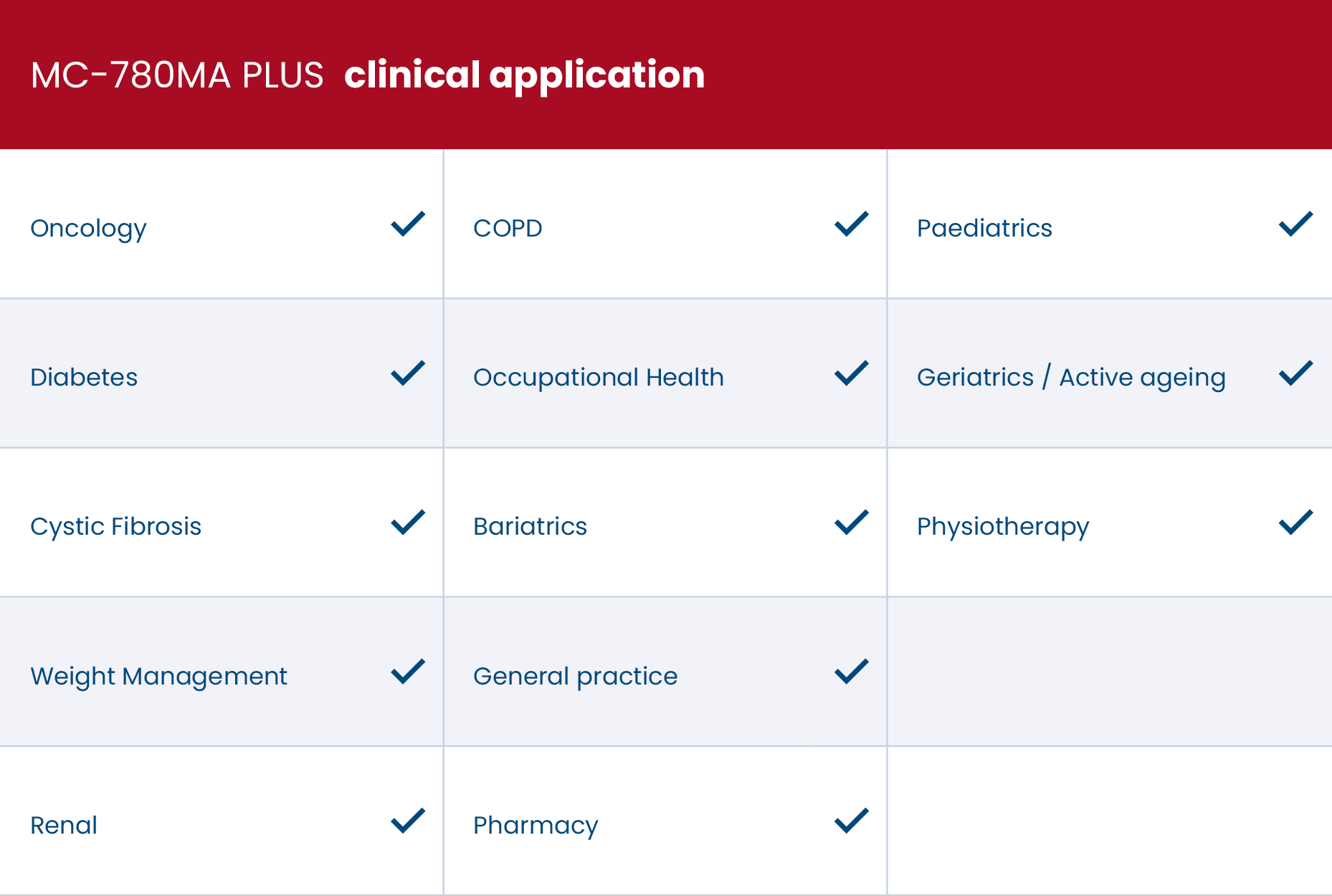Click the Pharmacy label text
The image size is (1332, 896).
536,826
